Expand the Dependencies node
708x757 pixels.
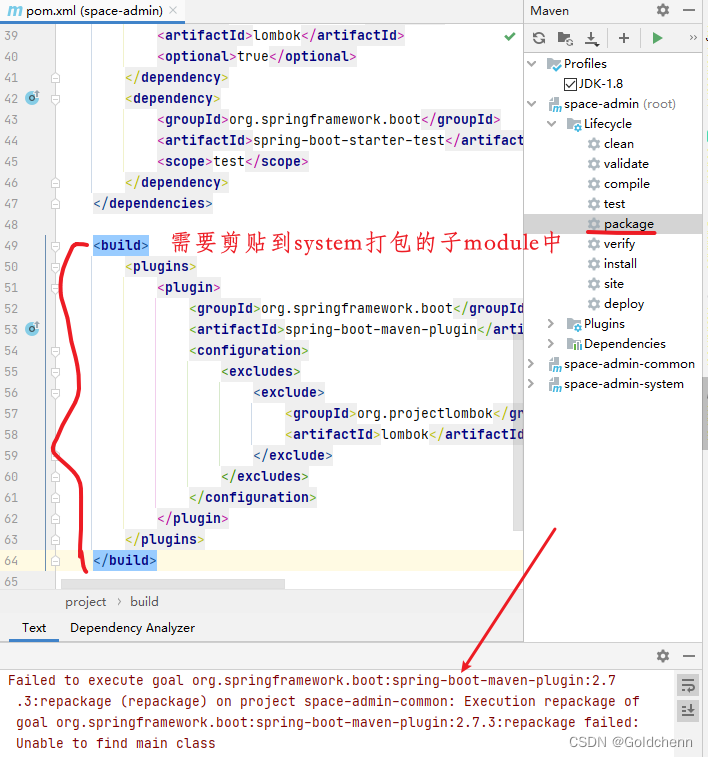click(x=551, y=343)
